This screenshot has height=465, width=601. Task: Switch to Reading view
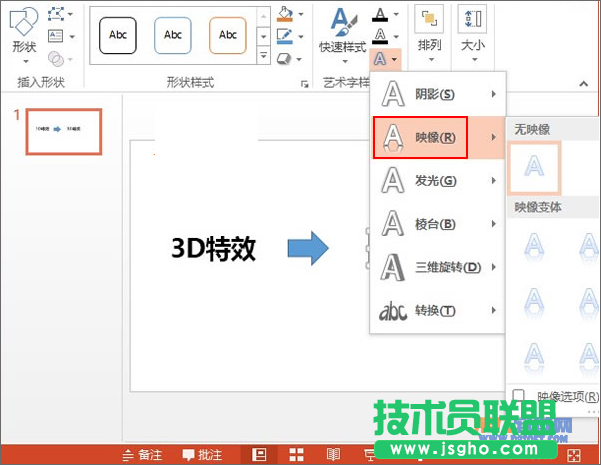(x=333, y=455)
